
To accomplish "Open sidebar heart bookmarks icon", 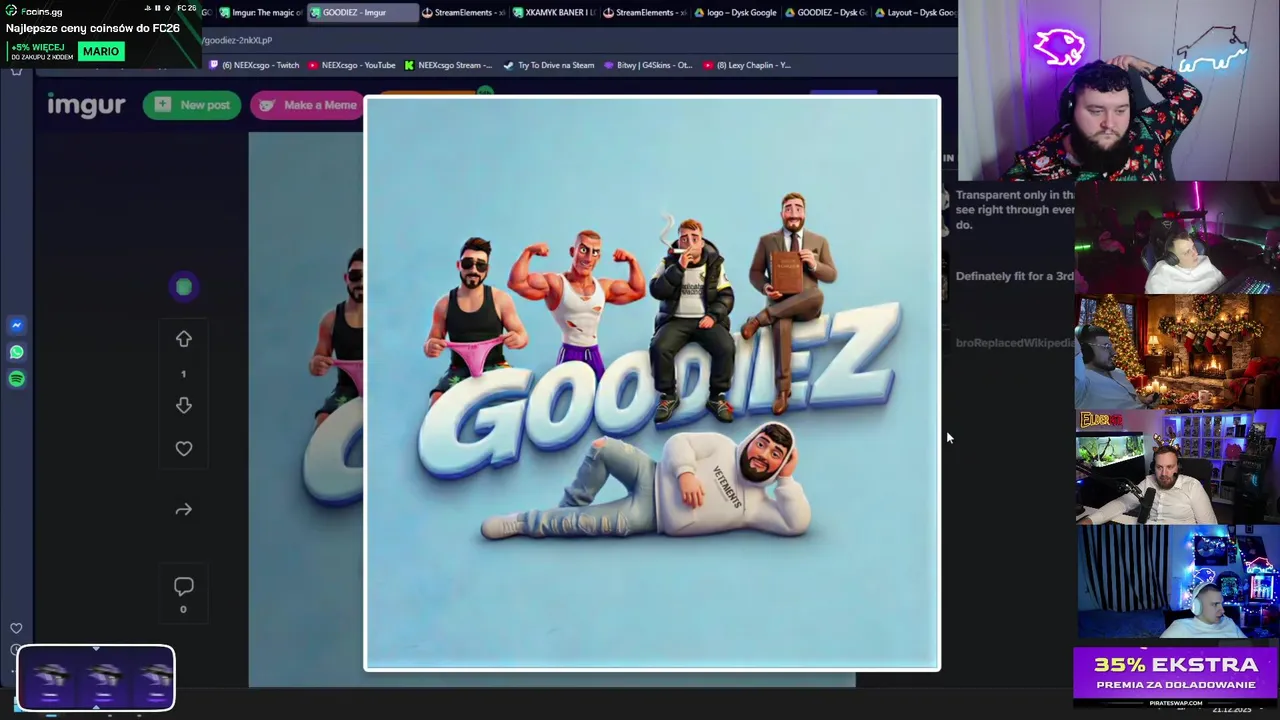I will point(16,628).
